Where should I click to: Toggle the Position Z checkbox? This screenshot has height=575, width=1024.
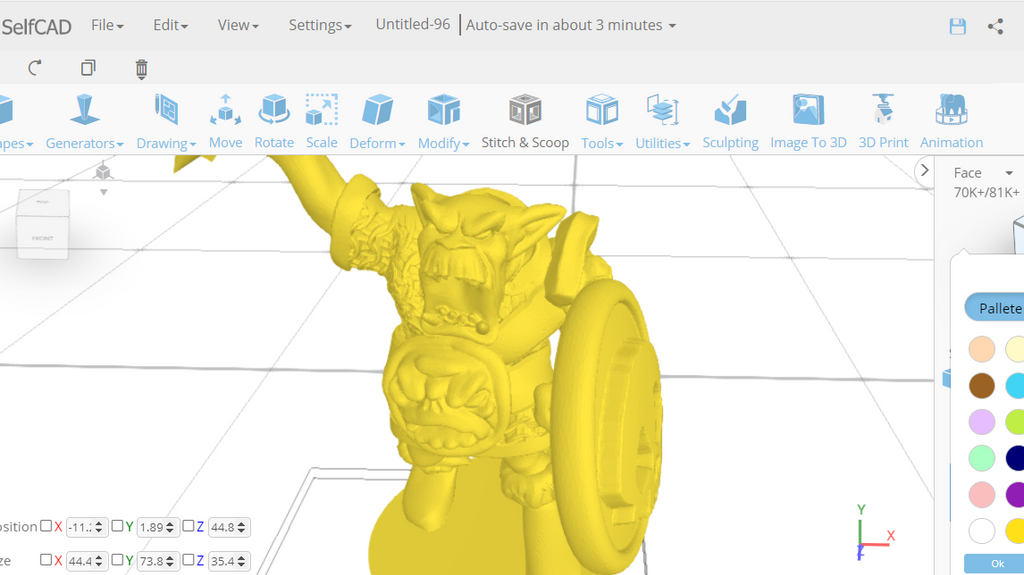[x=188, y=526]
